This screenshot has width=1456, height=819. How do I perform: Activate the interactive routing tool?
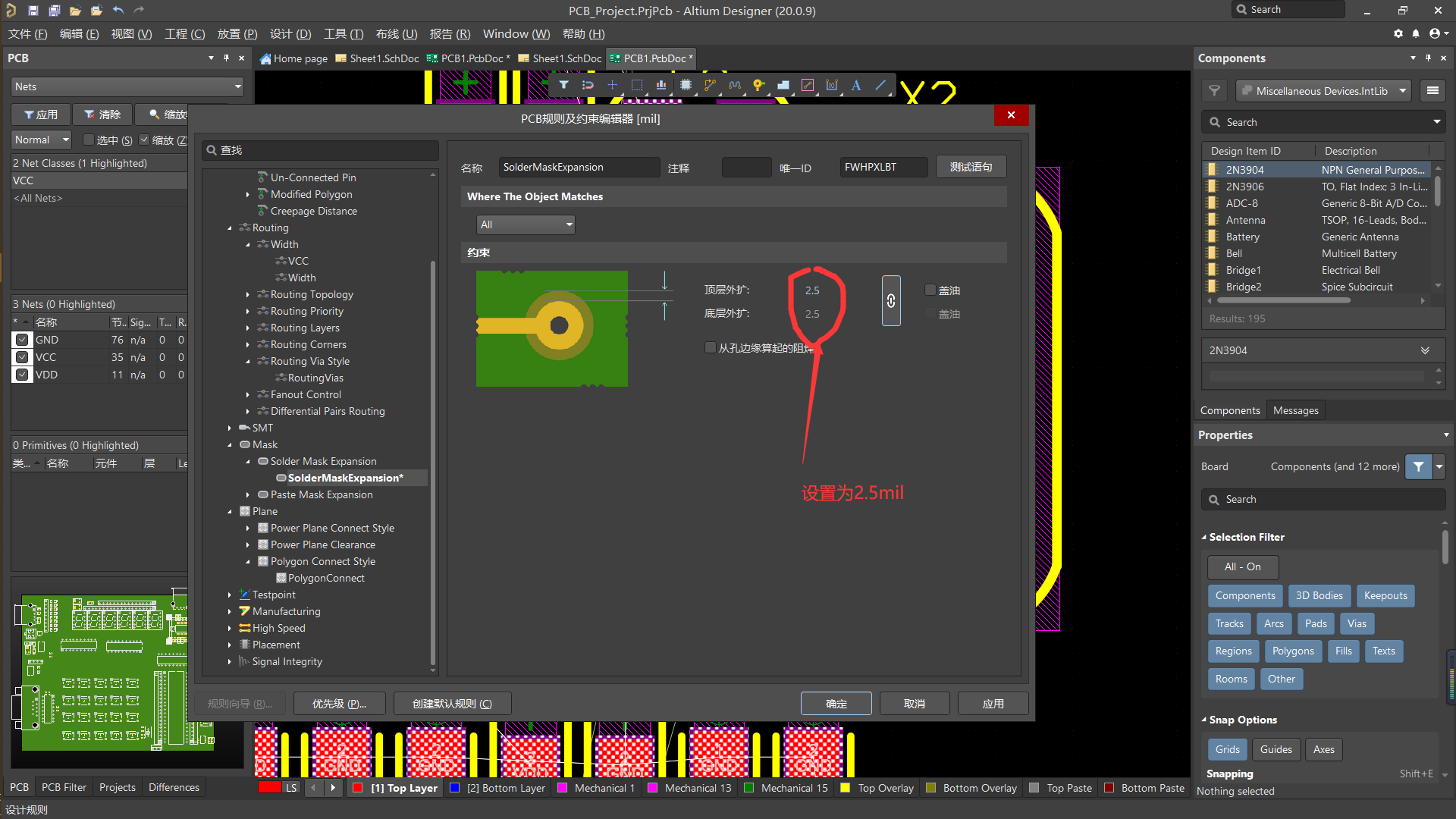pyautogui.click(x=710, y=85)
